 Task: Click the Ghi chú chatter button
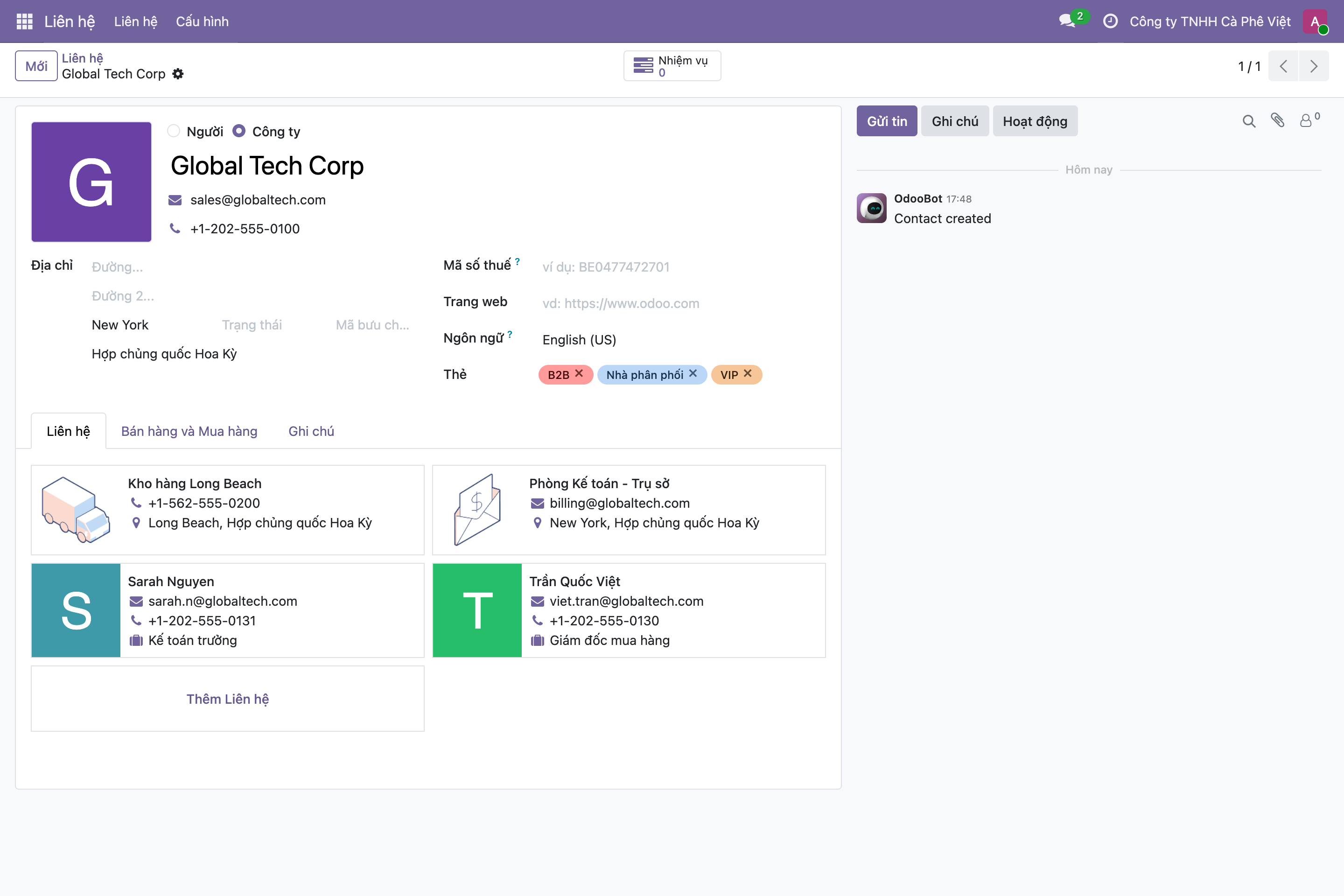tap(955, 121)
